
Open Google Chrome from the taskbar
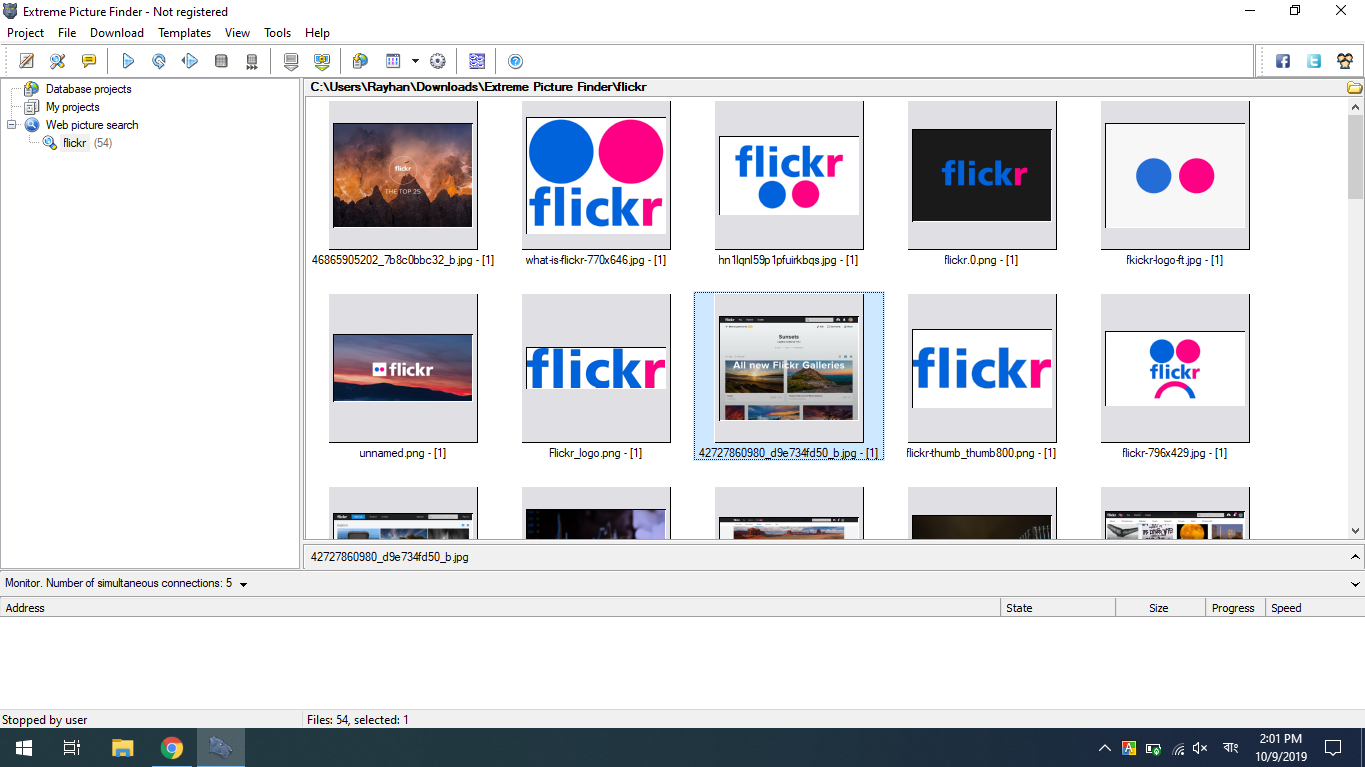(172, 748)
